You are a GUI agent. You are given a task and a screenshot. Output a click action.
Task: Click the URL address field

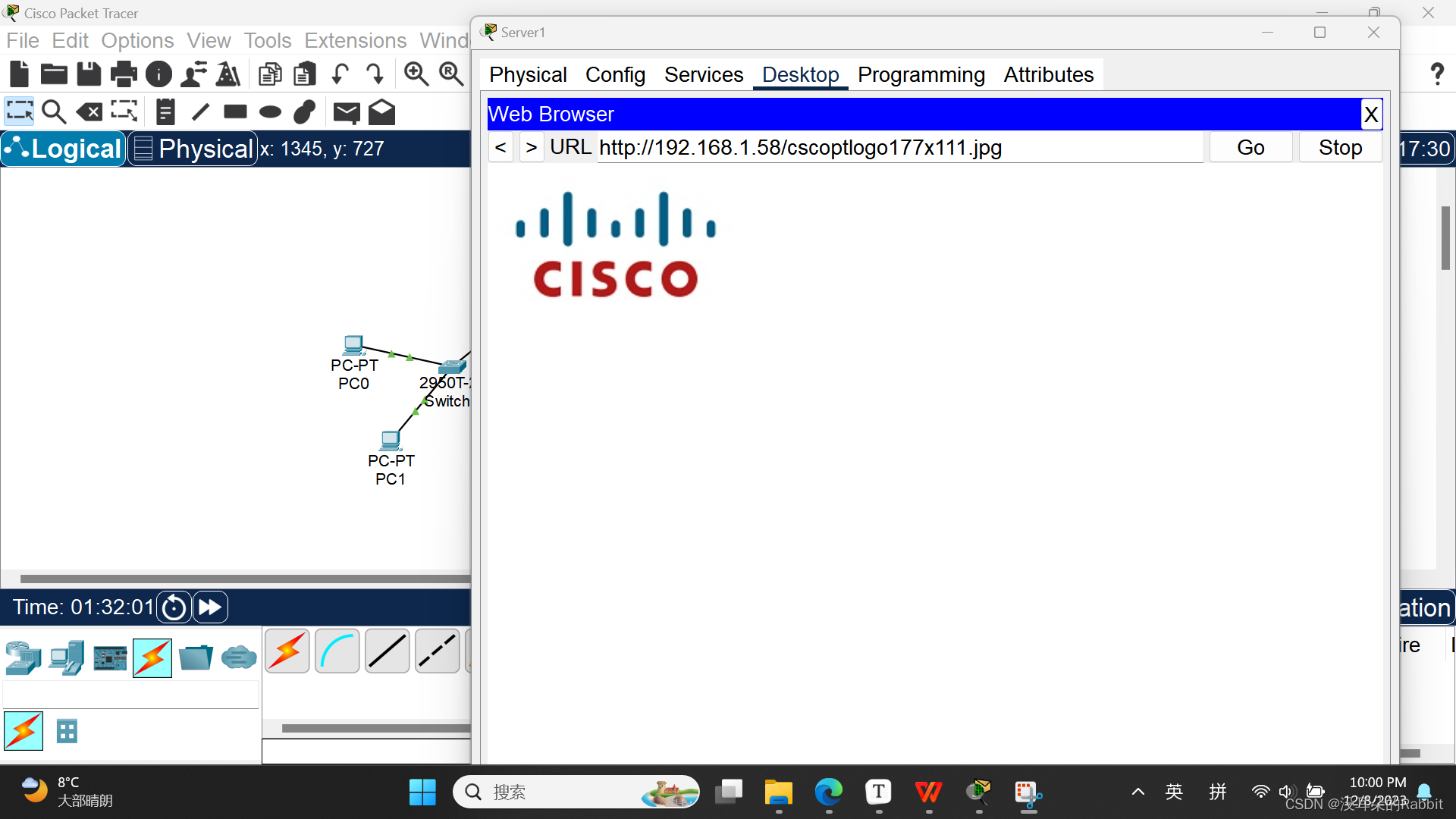899,147
